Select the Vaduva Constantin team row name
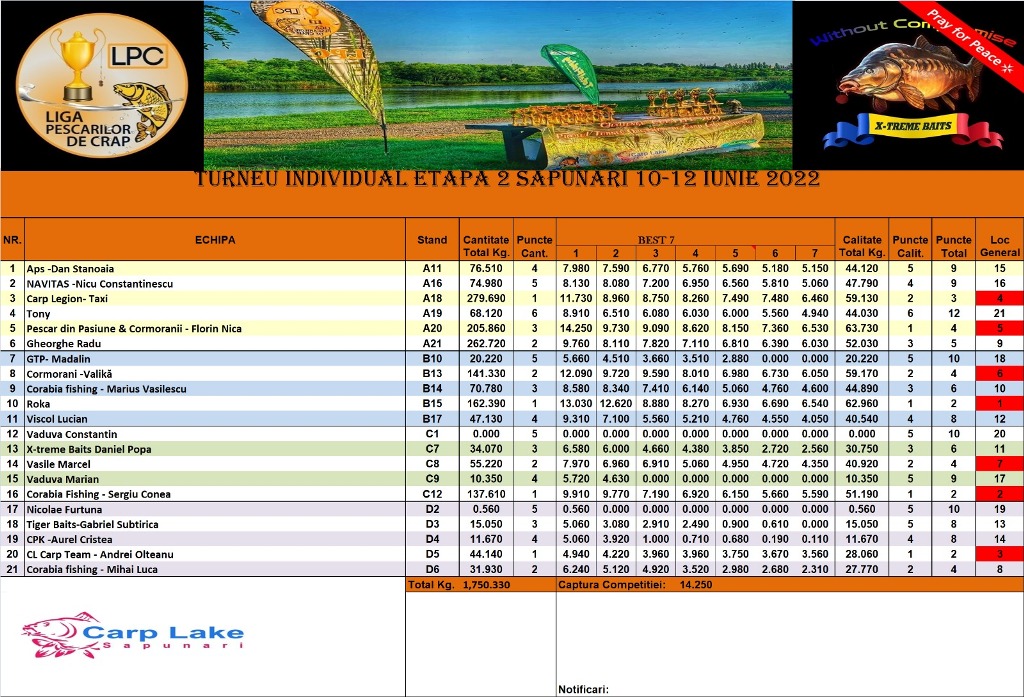The height and width of the screenshot is (697, 1024). tap(71, 434)
